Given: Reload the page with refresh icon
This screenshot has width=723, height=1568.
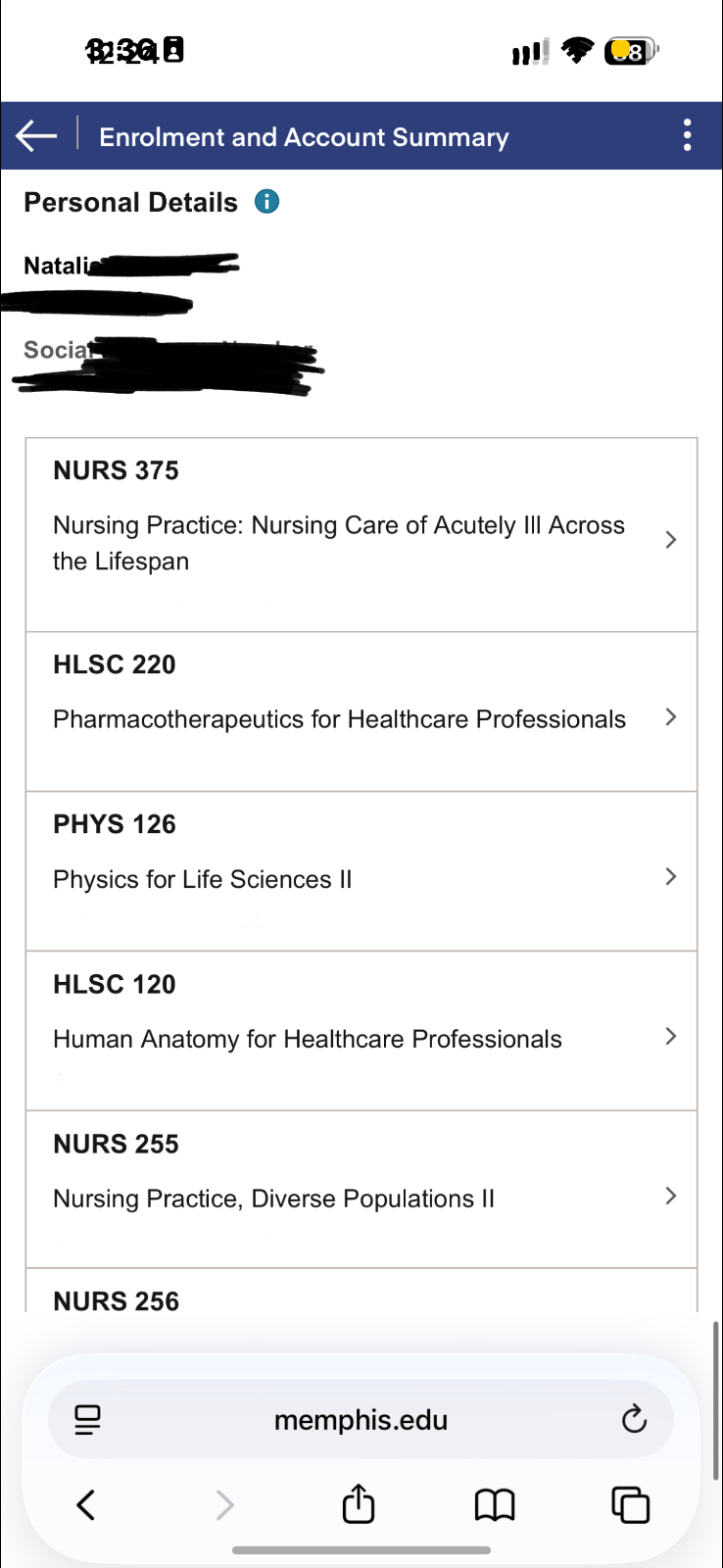Looking at the screenshot, I should (634, 1419).
